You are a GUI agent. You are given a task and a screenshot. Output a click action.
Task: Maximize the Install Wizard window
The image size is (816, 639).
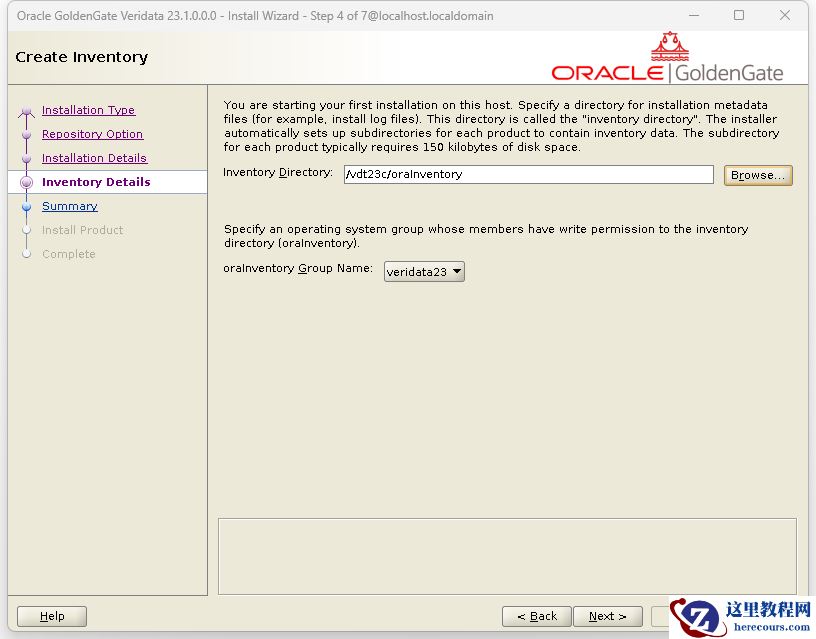click(x=739, y=15)
